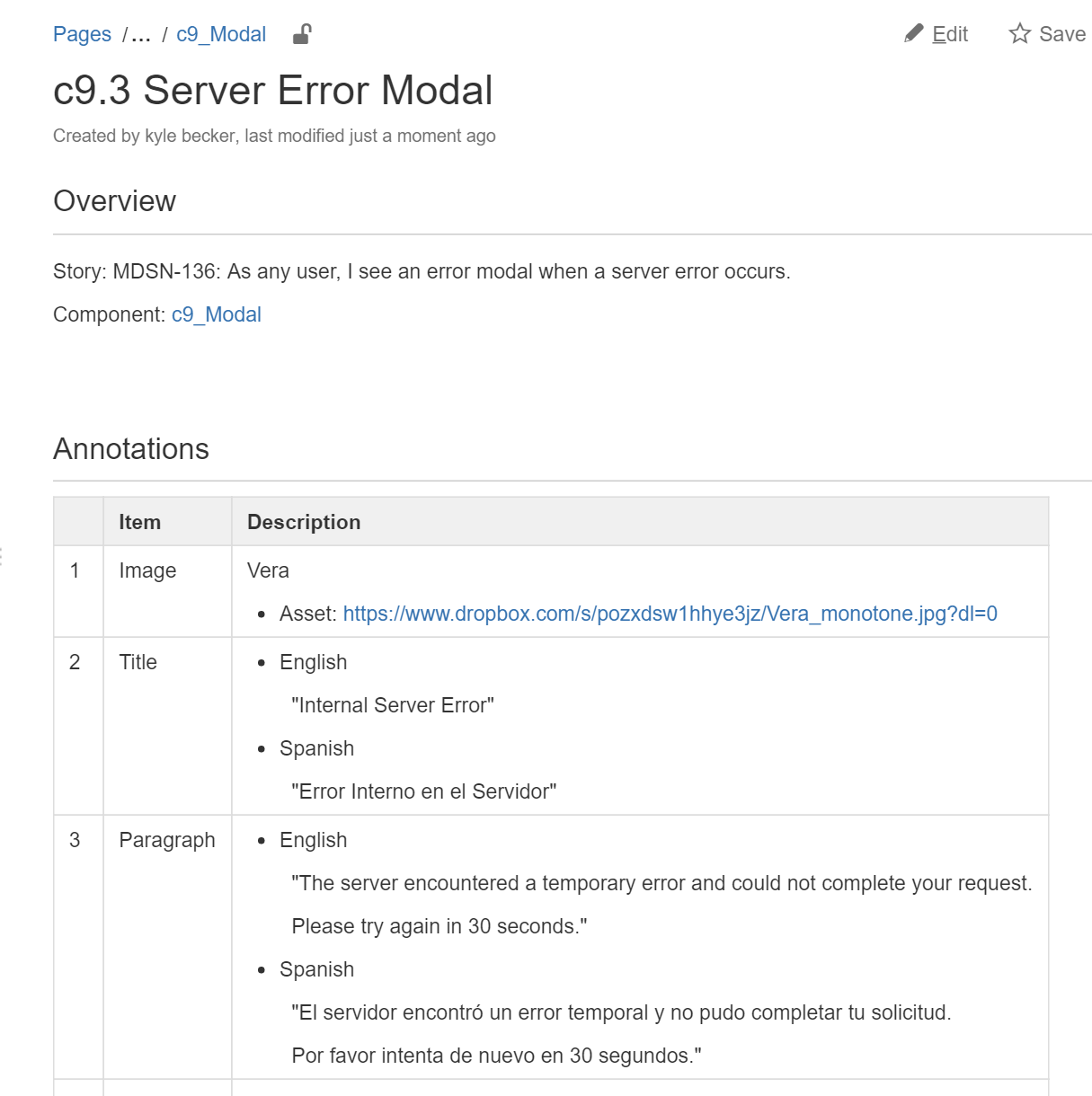Click the author name kyle becker
This screenshot has width=1092, height=1096.
click(x=190, y=136)
